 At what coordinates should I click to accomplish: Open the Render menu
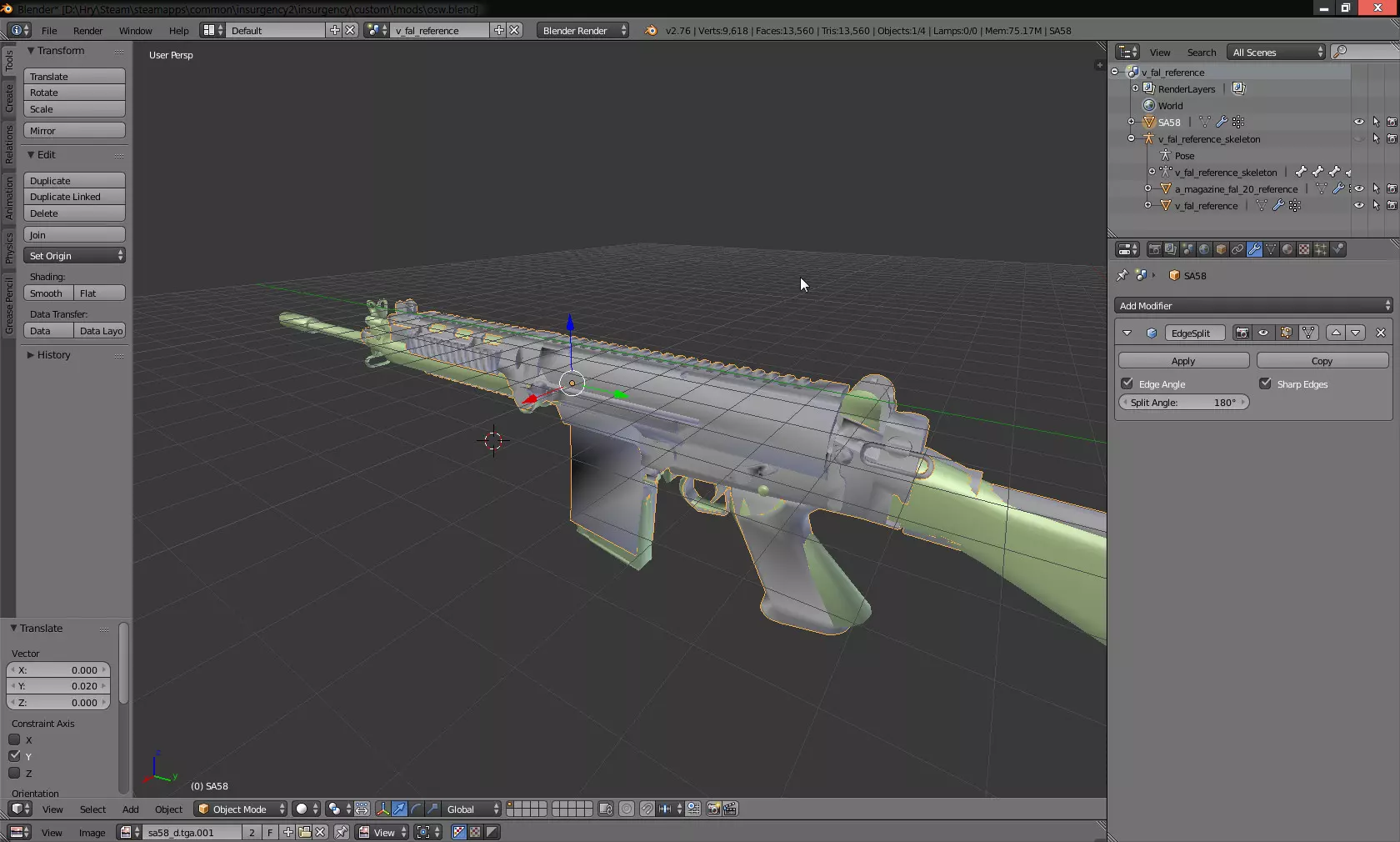[87, 31]
